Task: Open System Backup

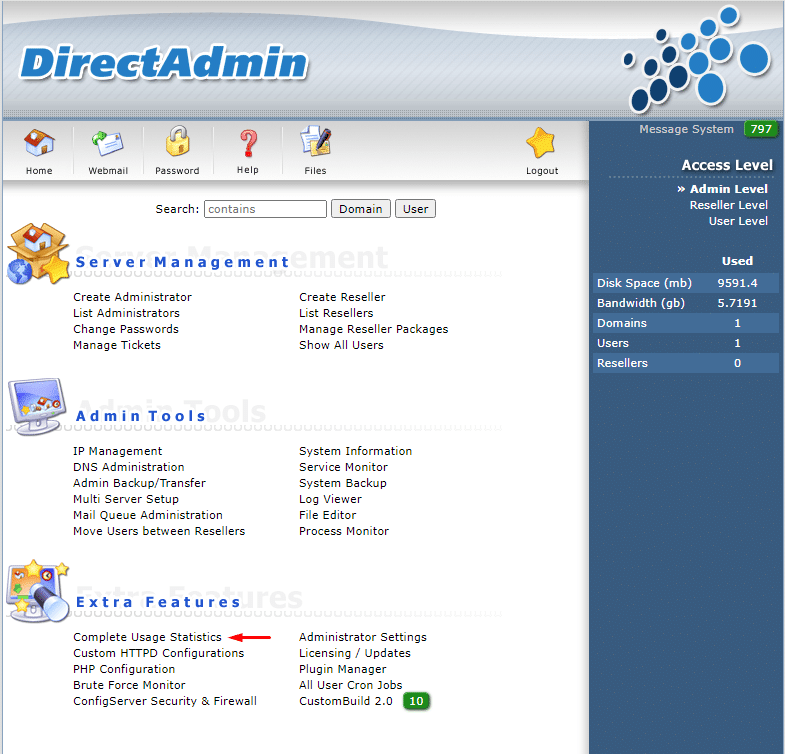Action: (x=343, y=483)
